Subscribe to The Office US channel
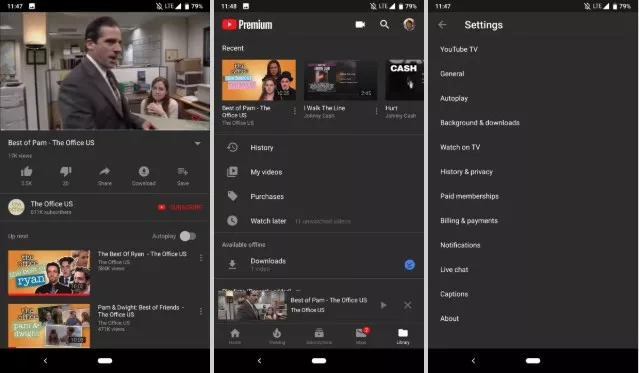 pos(180,207)
